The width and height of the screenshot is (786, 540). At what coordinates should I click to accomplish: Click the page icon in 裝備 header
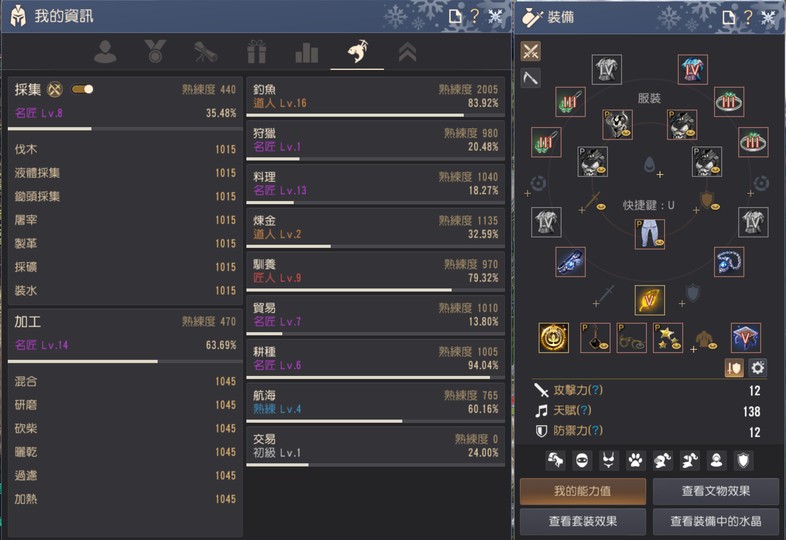tap(729, 18)
